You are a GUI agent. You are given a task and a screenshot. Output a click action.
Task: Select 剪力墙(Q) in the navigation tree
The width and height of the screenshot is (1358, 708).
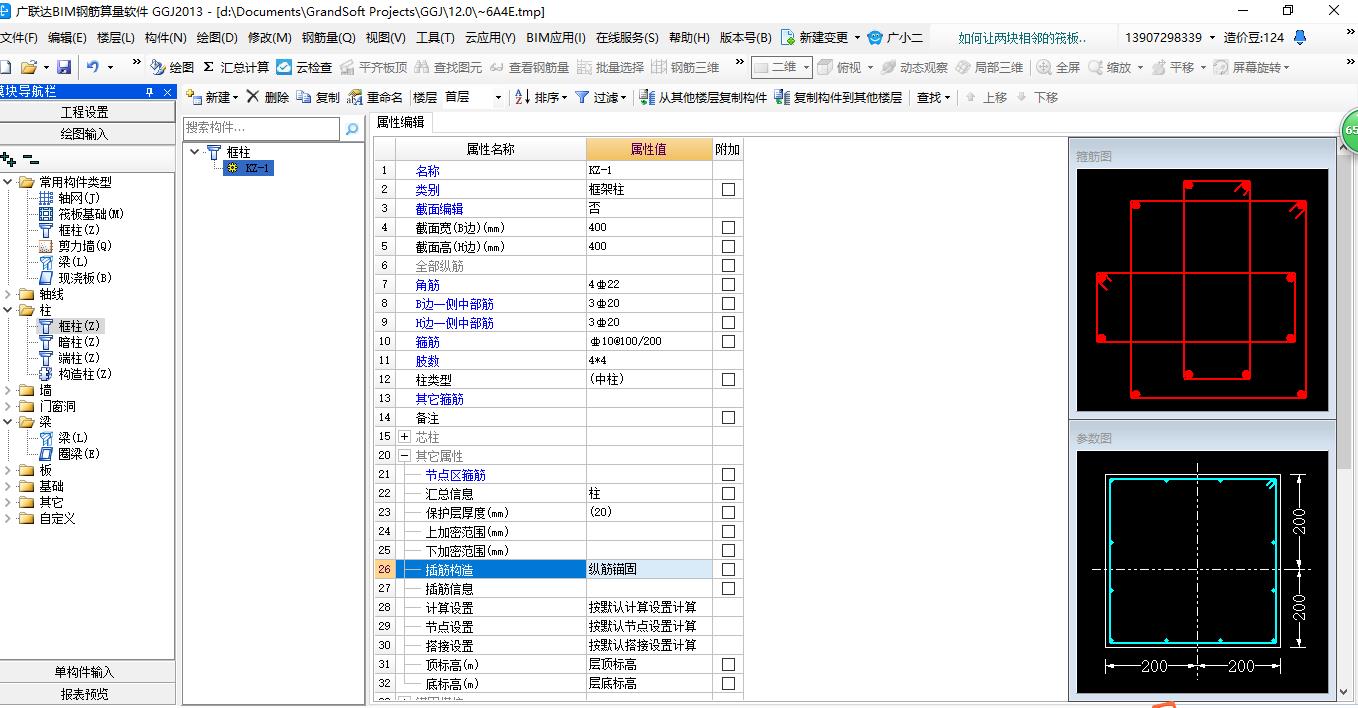pos(85,246)
